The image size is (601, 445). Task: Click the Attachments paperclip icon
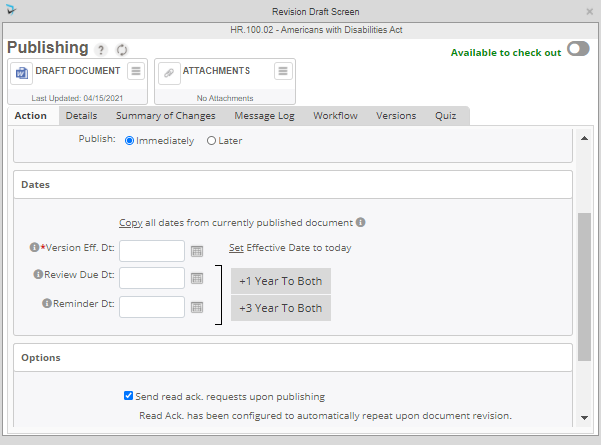click(x=169, y=73)
